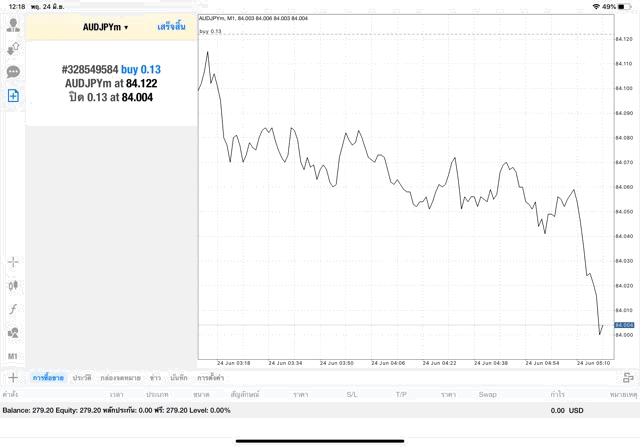Open the indicators f icon

pos(13,309)
